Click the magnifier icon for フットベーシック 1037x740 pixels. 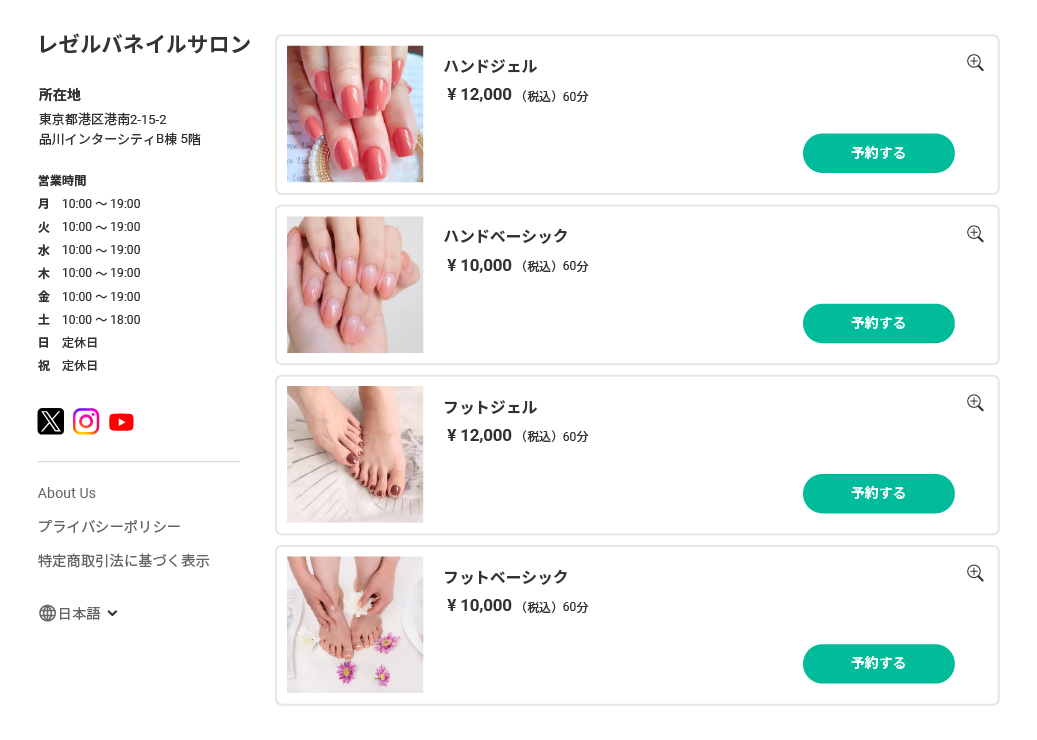pos(975,573)
